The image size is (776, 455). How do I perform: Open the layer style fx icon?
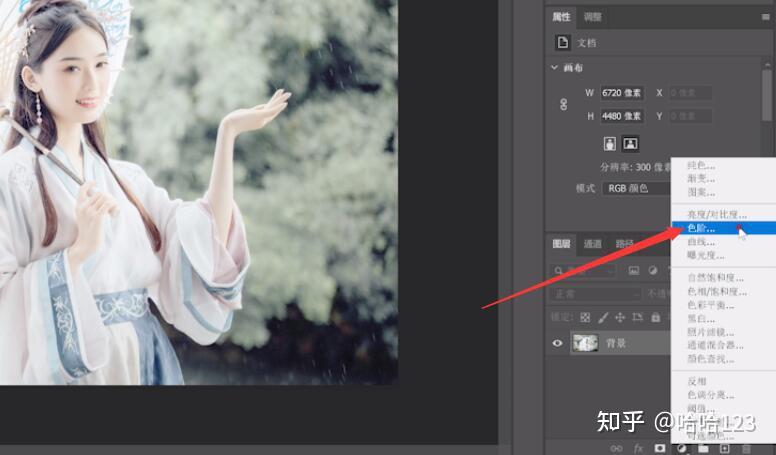tap(638, 449)
